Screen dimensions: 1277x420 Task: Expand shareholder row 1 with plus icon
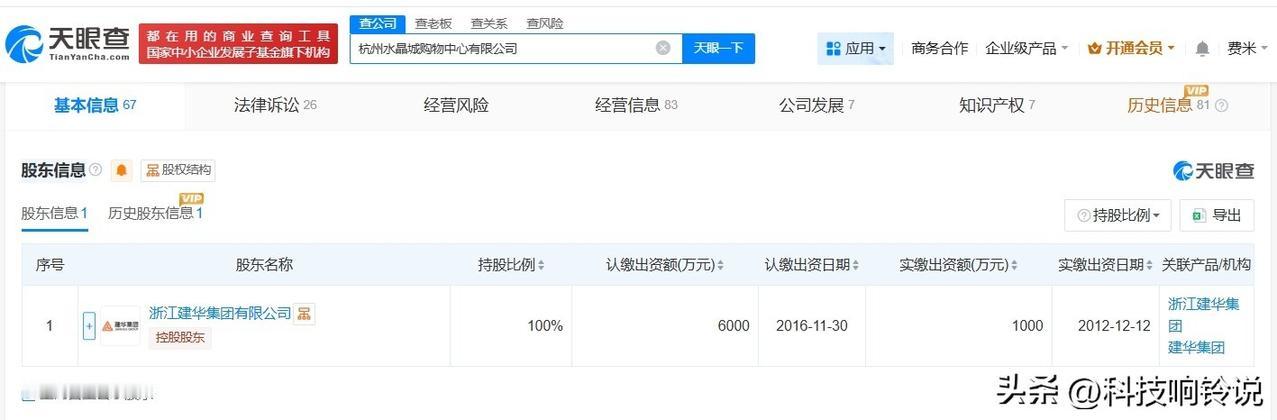click(89, 326)
